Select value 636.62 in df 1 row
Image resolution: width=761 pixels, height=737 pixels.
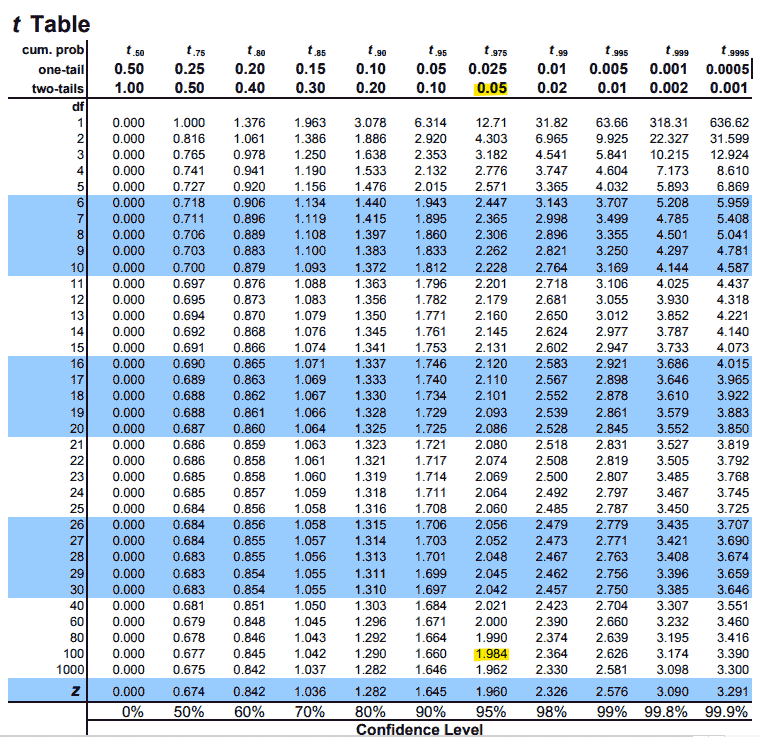pos(729,123)
